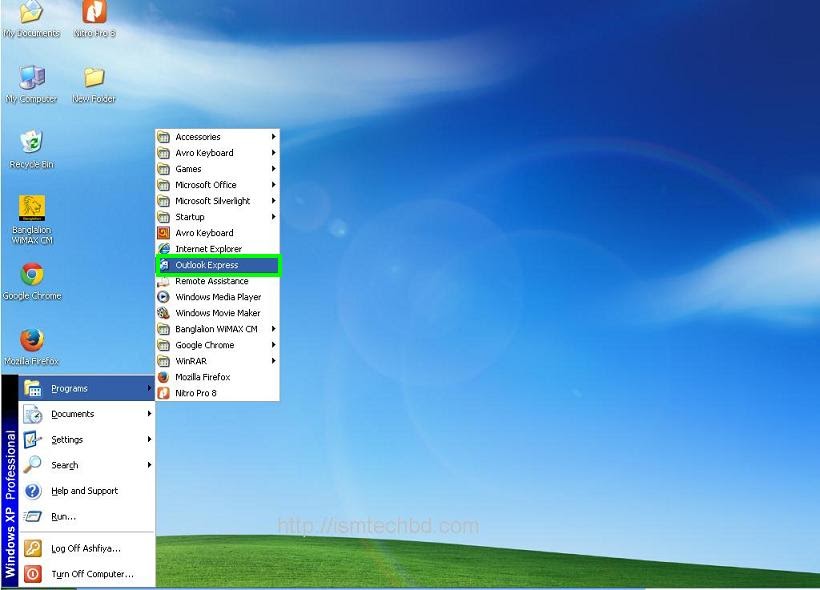Select New Folder desktop icon

(94, 84)
